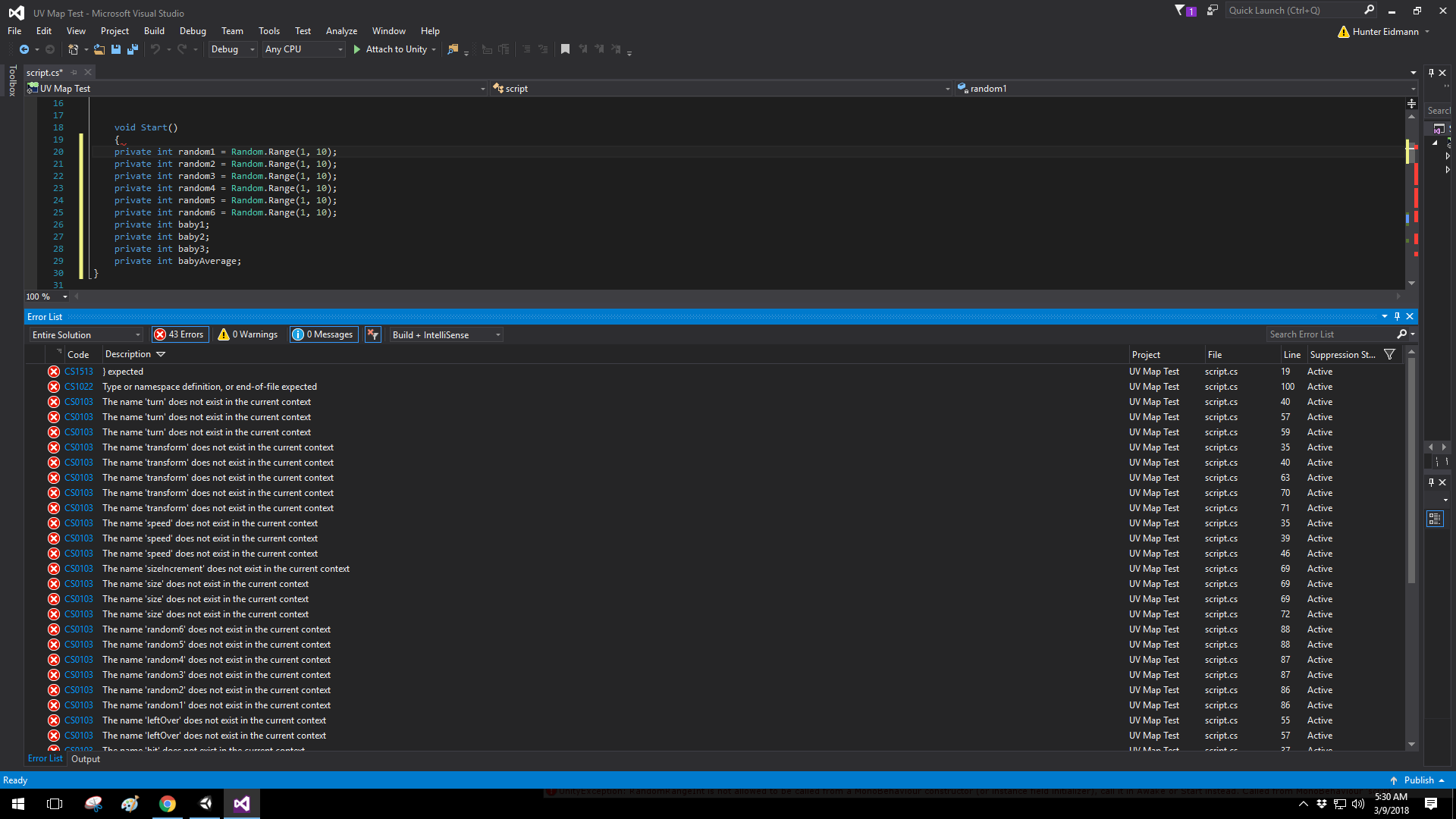
Task: Click the Find in Files icon
Action: tap(453, 49)
